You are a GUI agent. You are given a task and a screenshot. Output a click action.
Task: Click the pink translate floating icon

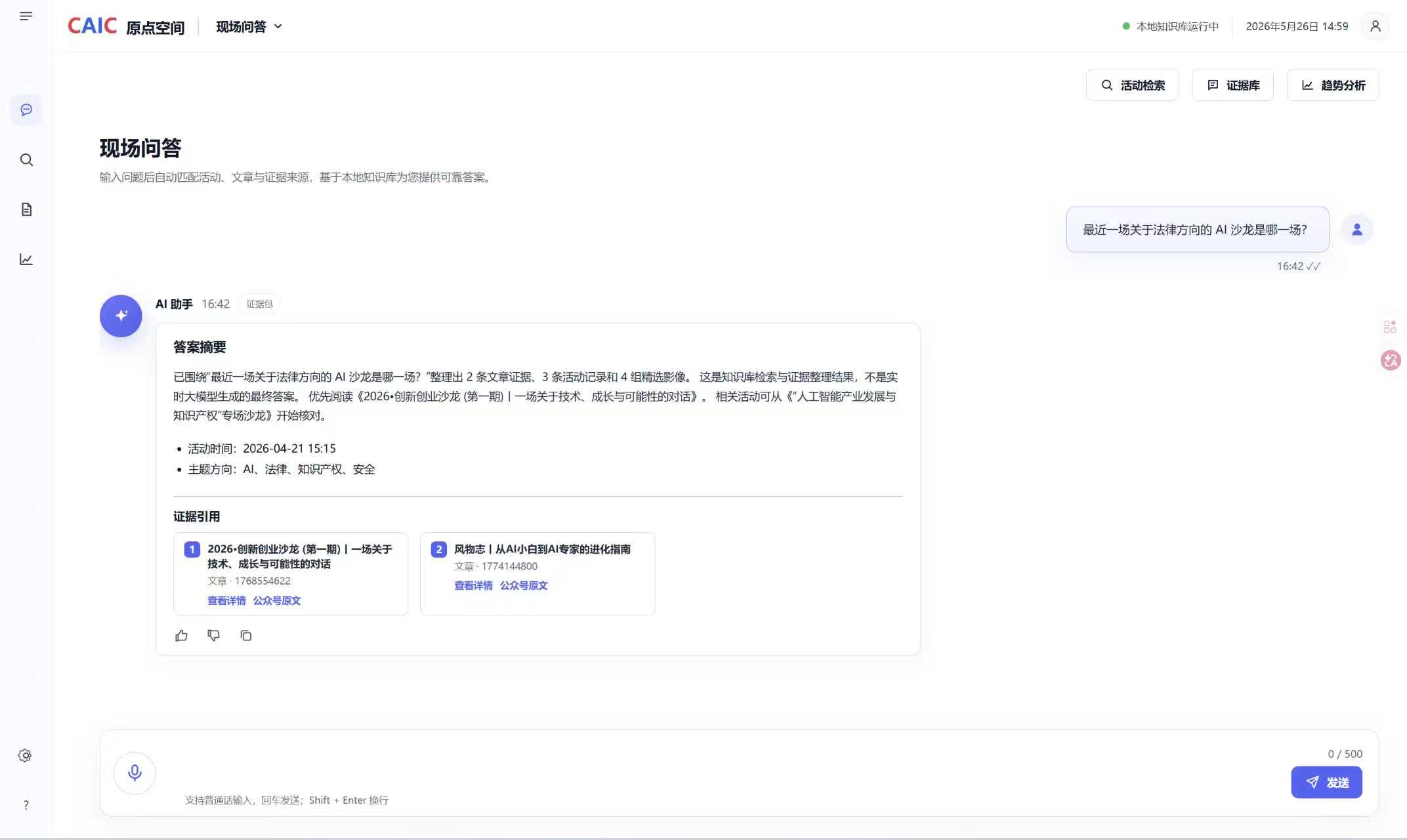click(1391, 360)
